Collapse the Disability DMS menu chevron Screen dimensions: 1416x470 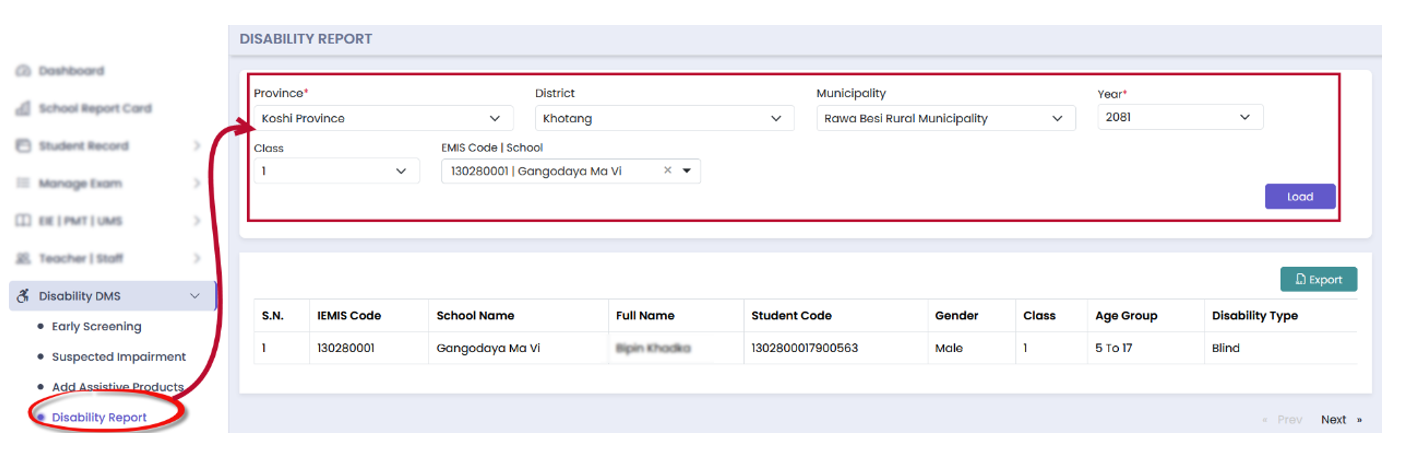tap(195, 296)
